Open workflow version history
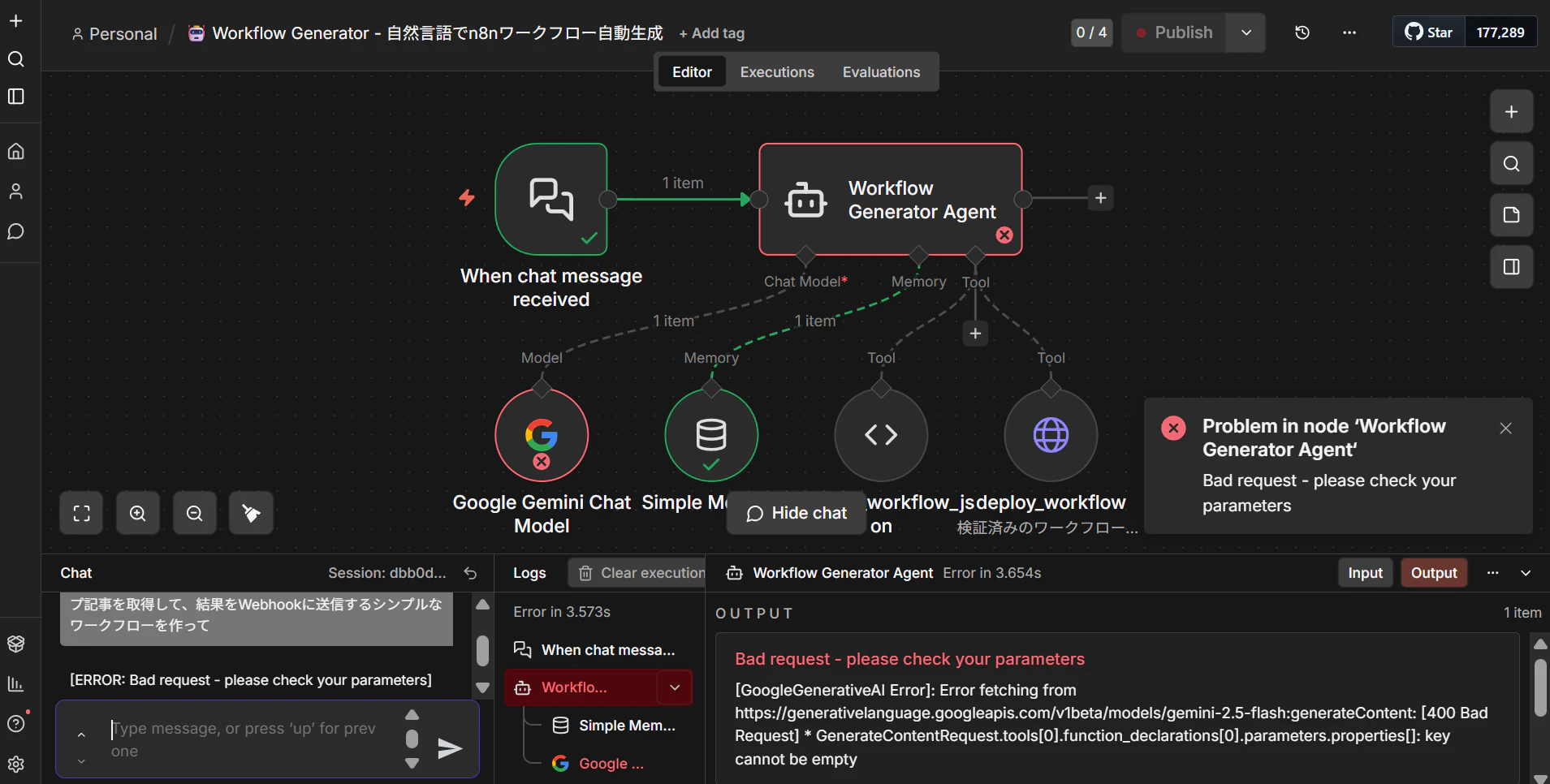The image size is (1550, 784). (x=1302, y=32)
